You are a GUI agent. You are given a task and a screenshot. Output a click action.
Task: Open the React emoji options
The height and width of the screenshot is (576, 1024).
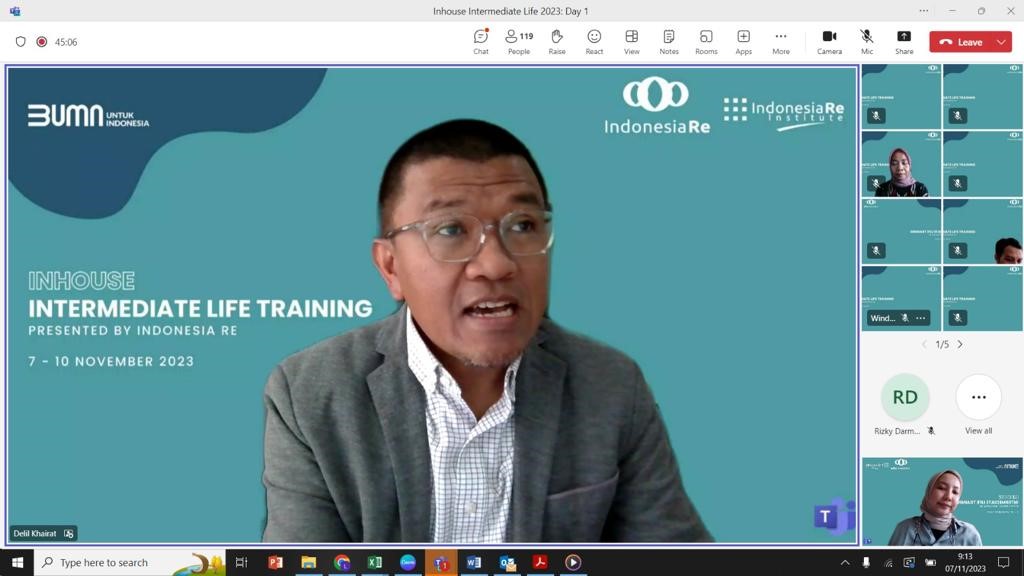594,42
